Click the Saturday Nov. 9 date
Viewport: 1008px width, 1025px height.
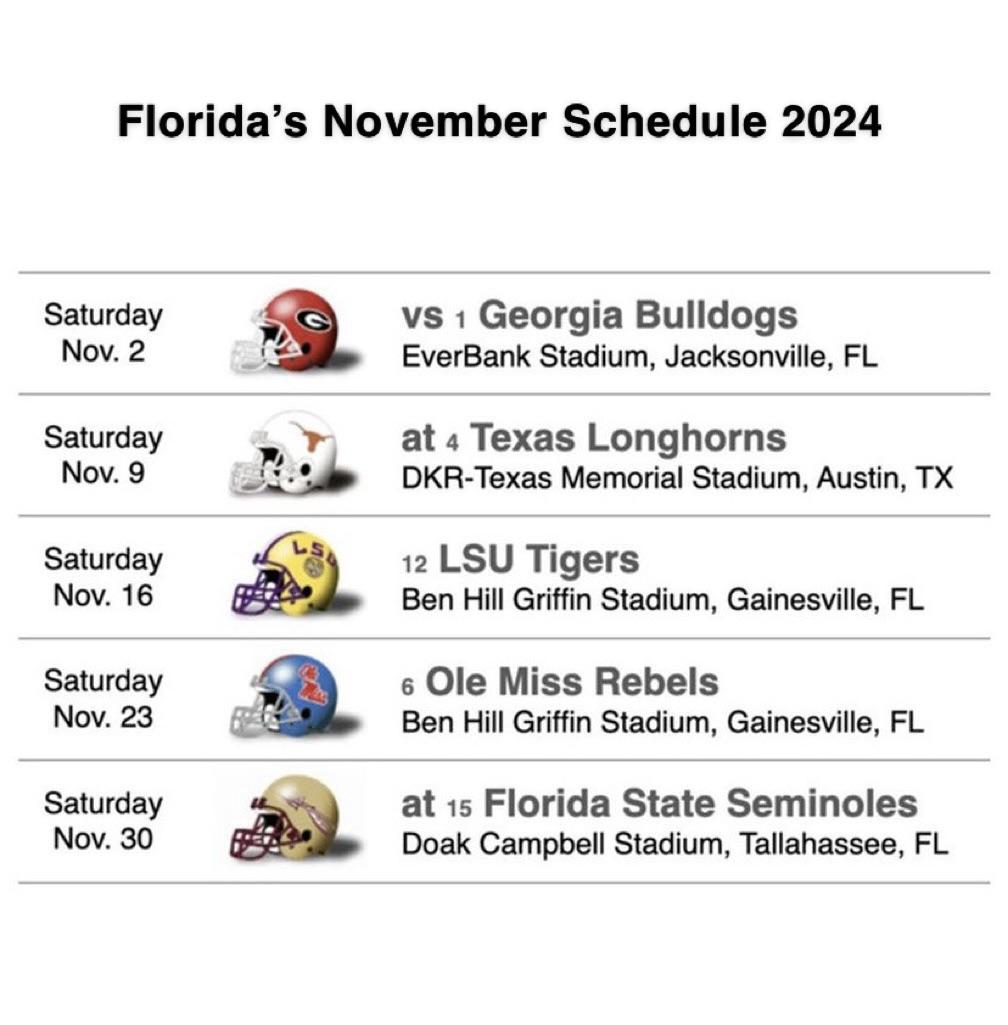pyautogui.click(x=103, y=455)
